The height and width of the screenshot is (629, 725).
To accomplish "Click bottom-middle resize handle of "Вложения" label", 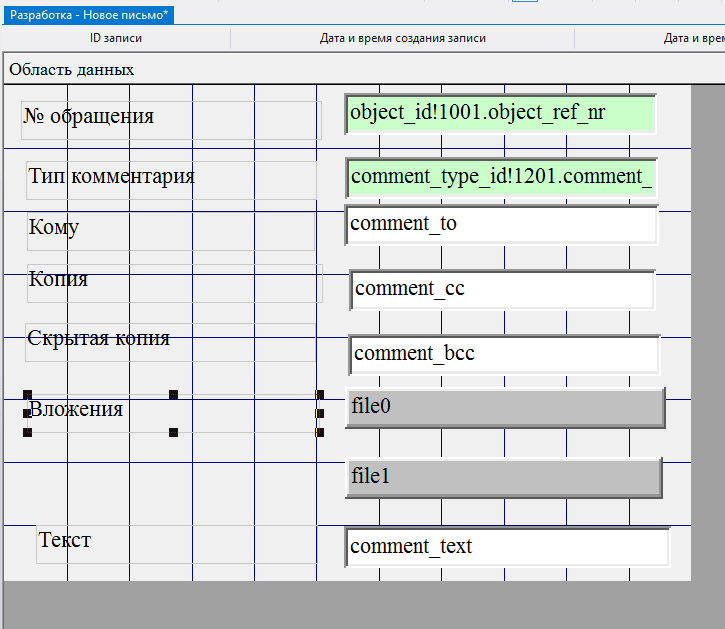I will tap(173, 432).
